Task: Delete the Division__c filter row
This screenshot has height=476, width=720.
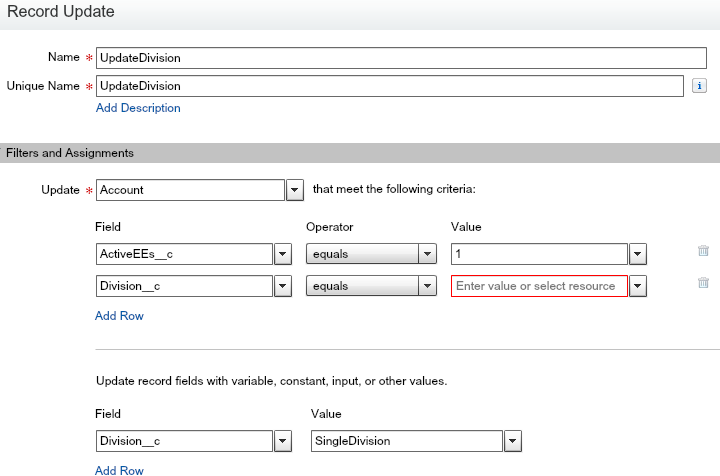Action: (703, 284)
